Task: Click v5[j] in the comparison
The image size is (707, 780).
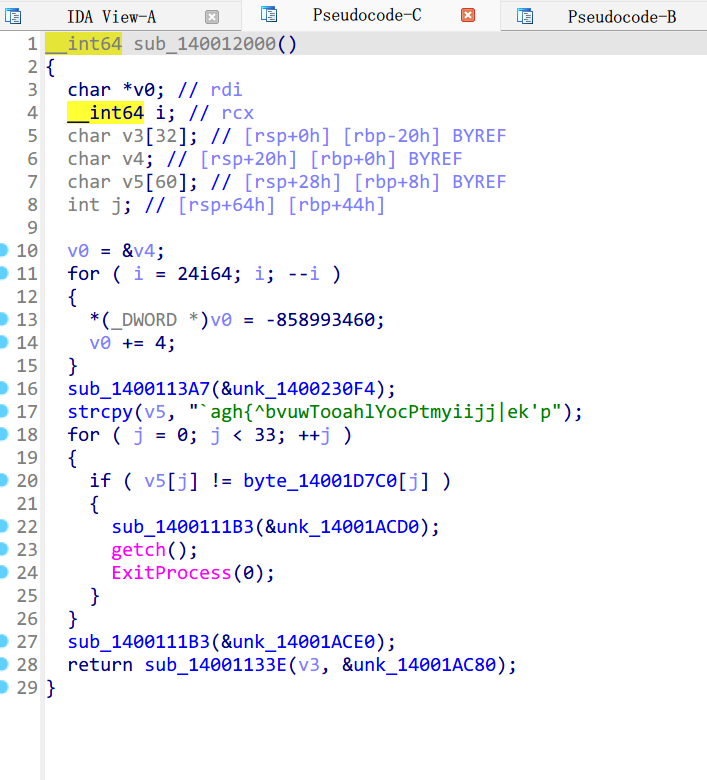Action: point(171,481)
